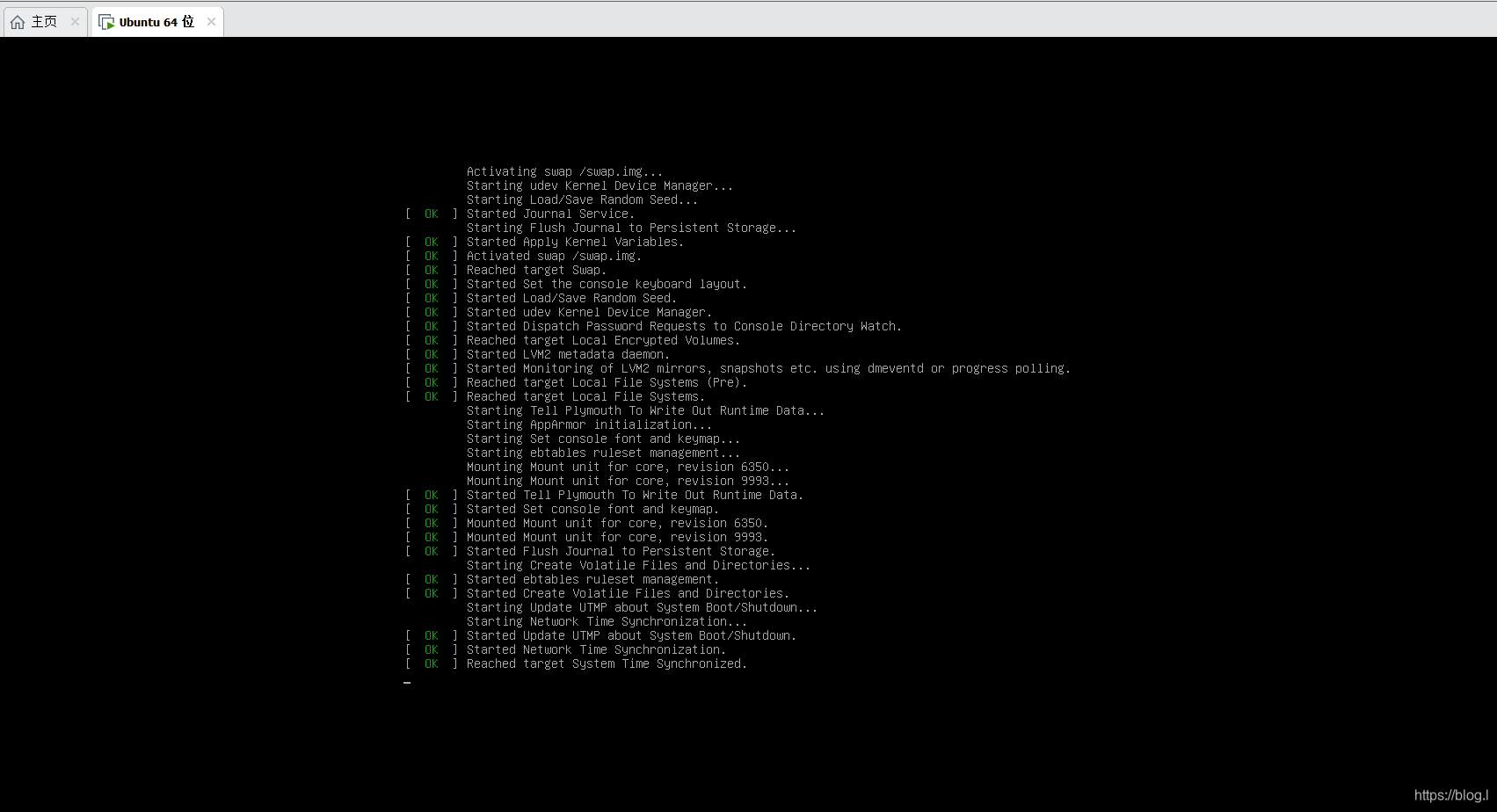1497x812 pixels.
Task: Click 'Starting ebtables ruleset management...' line
Action: coord(603,453)
